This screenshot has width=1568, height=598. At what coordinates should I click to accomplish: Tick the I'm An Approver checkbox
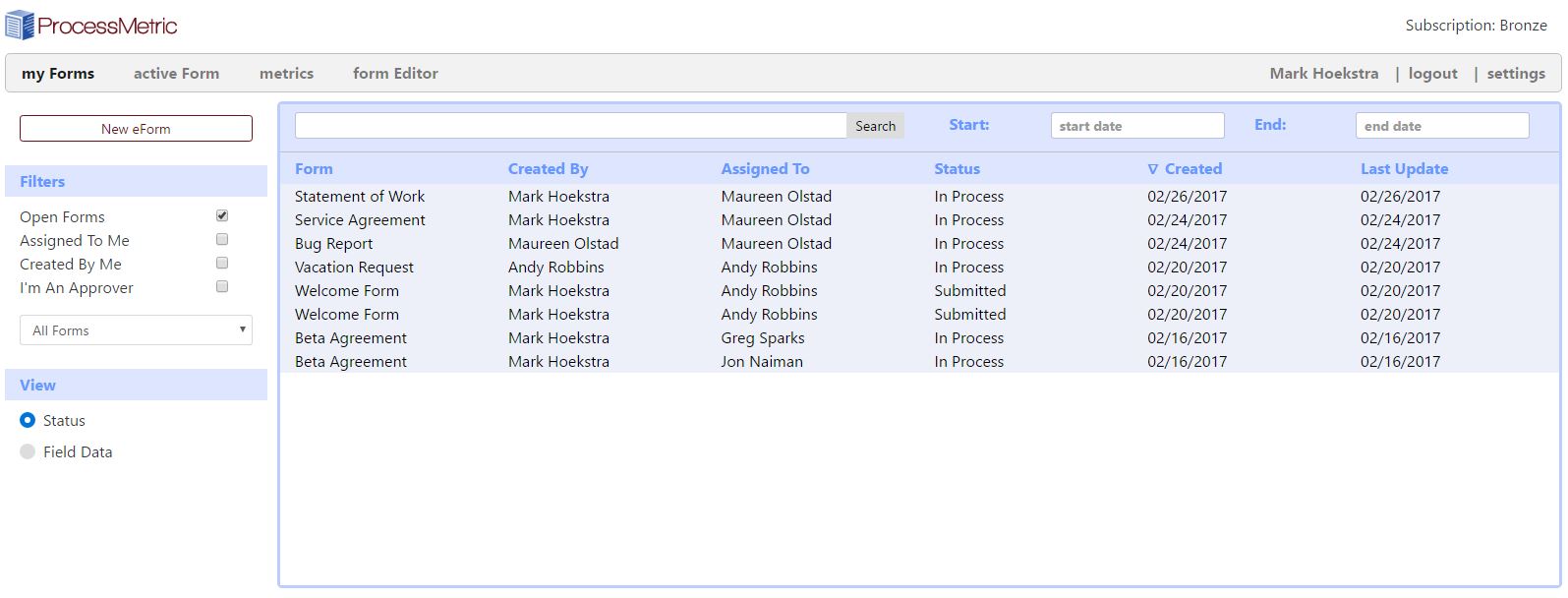coord(222,286)
